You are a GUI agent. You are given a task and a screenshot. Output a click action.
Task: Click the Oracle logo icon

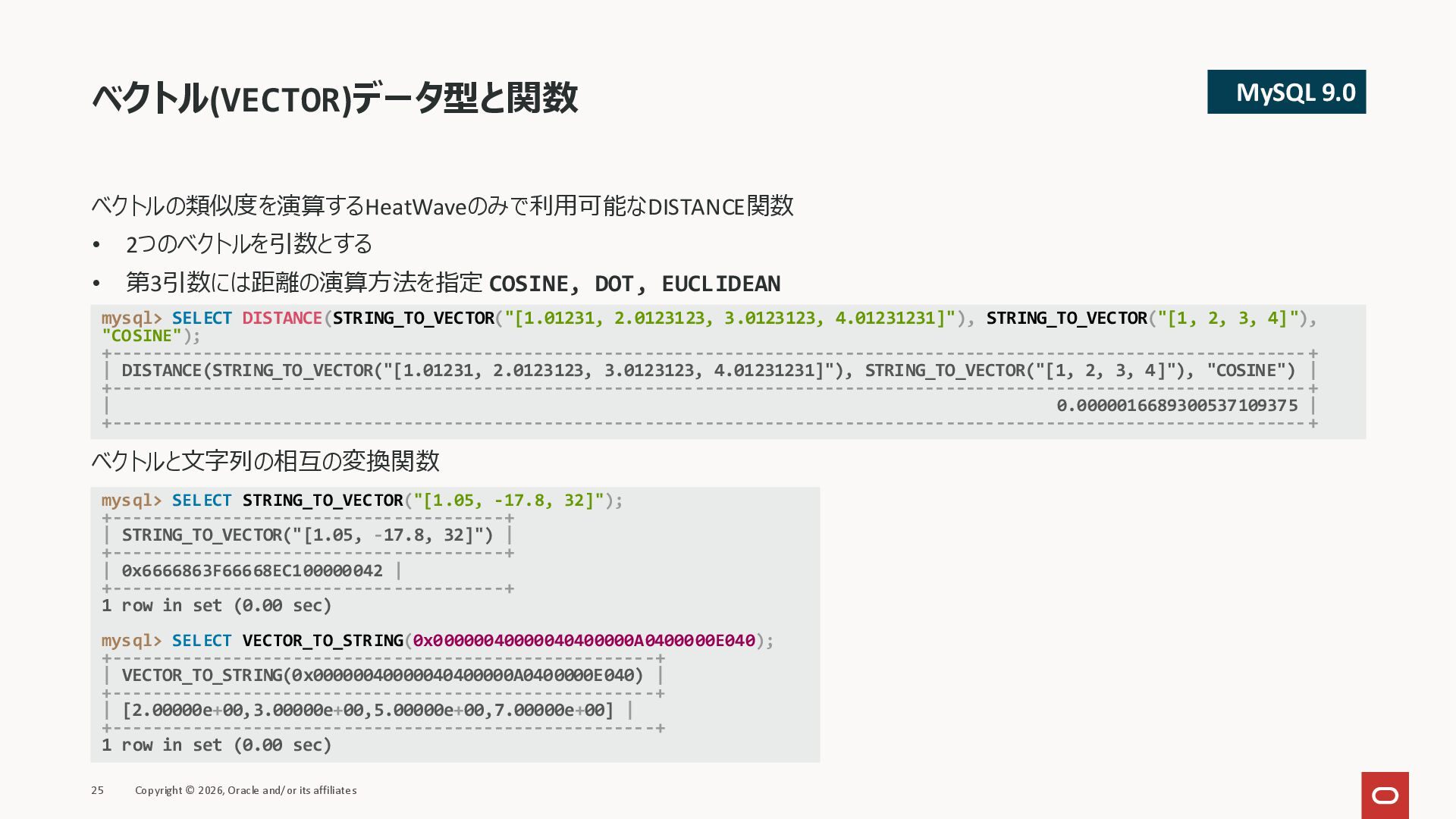pos(1385,795)
